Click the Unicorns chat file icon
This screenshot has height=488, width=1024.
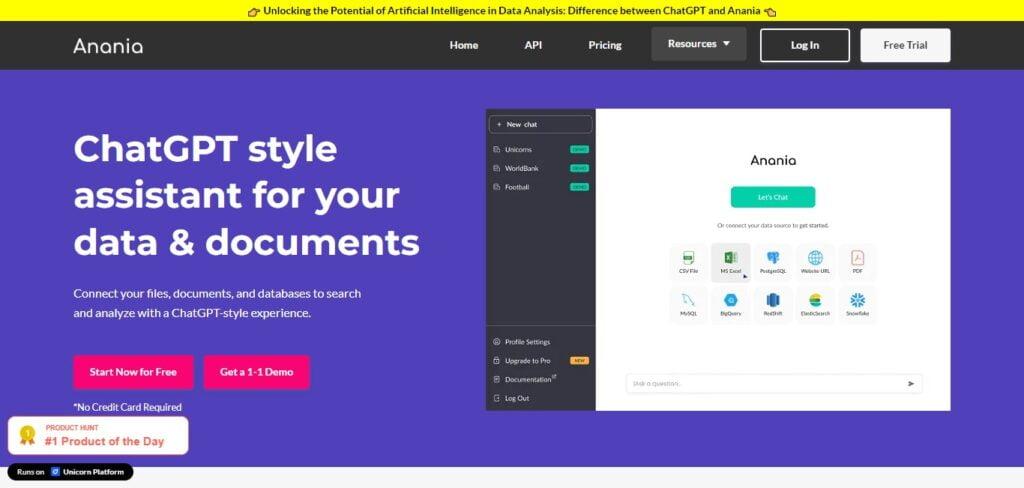click(496, 150)
